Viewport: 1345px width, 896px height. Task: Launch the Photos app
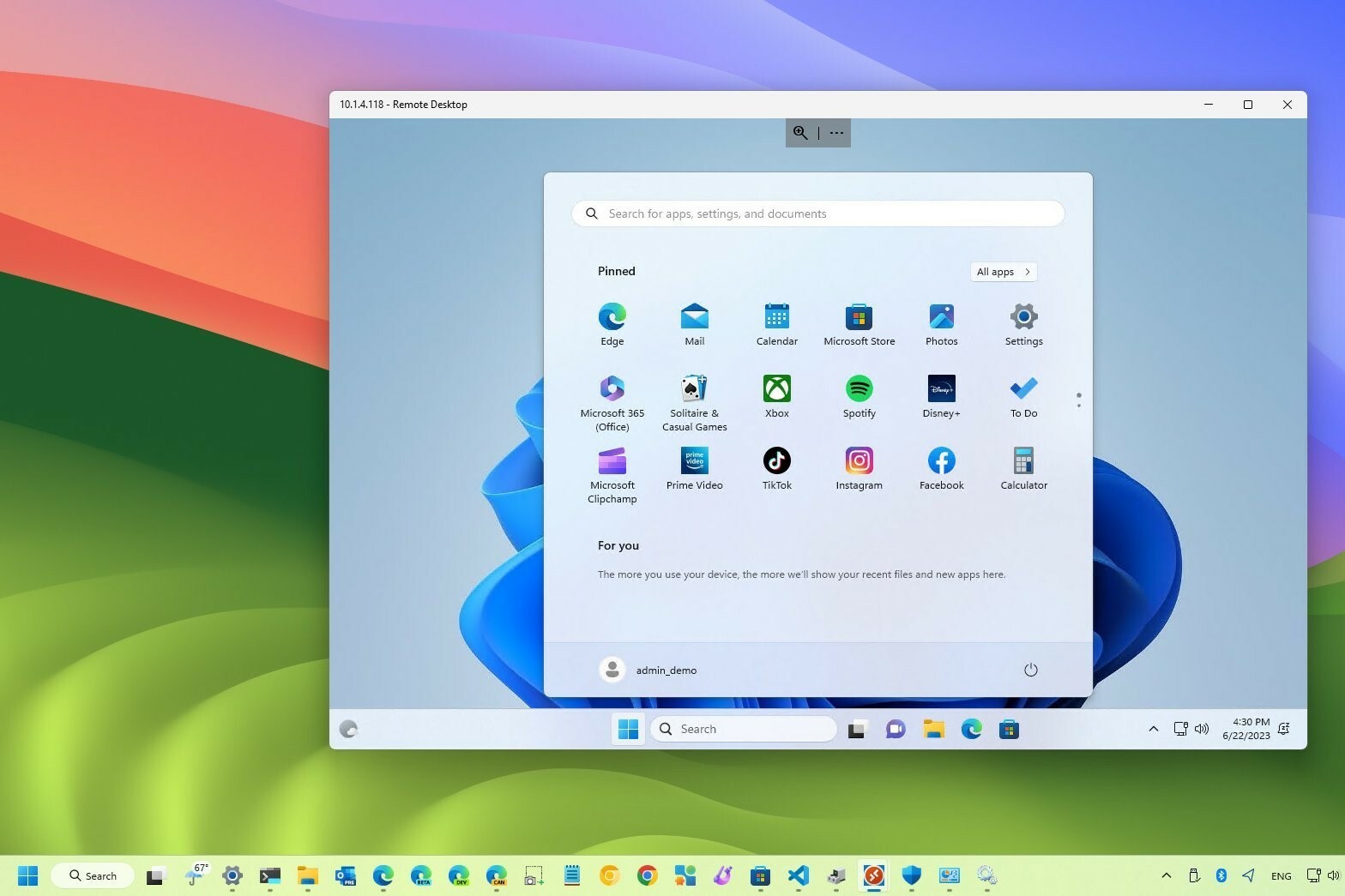[941, 324]
